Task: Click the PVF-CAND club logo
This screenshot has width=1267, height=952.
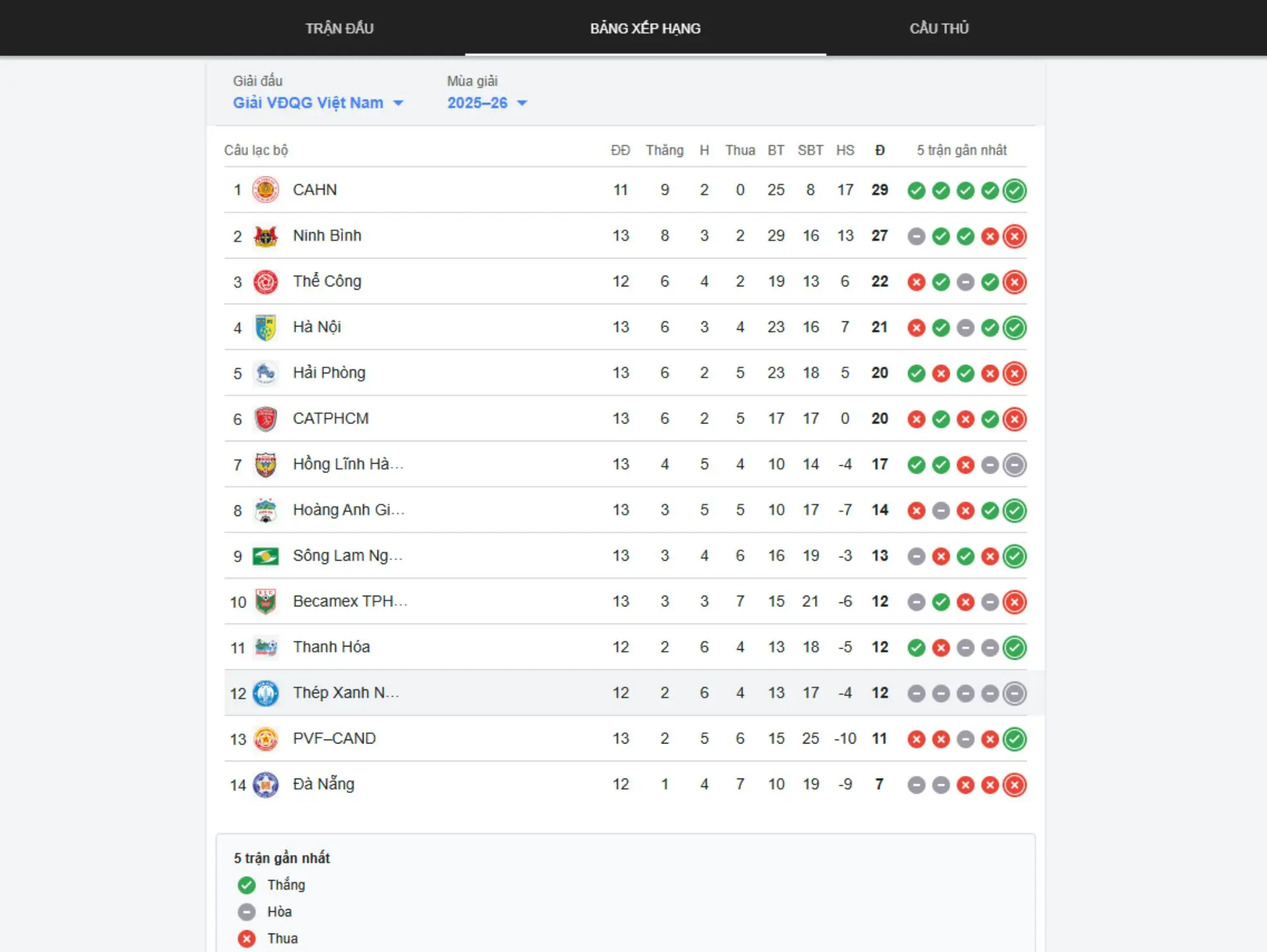Action: coord(265,739)
